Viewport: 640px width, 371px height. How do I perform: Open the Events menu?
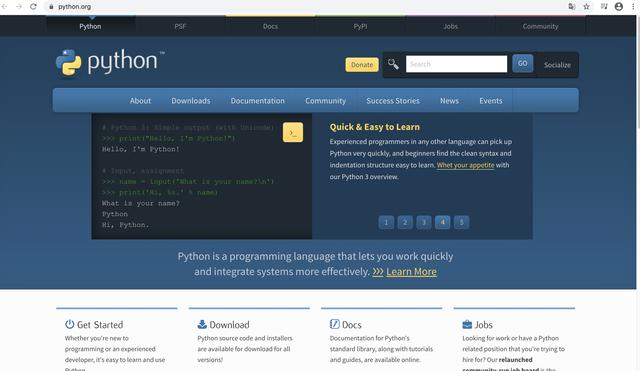491,101
